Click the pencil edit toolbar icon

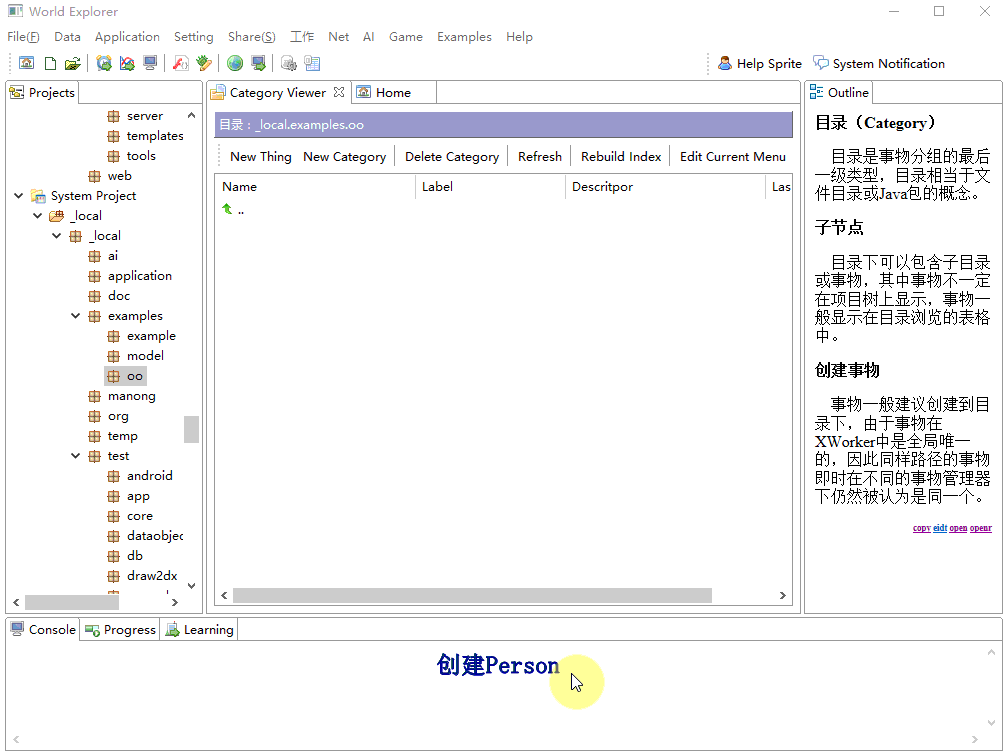pyautogui.click(x=204, y=63)
